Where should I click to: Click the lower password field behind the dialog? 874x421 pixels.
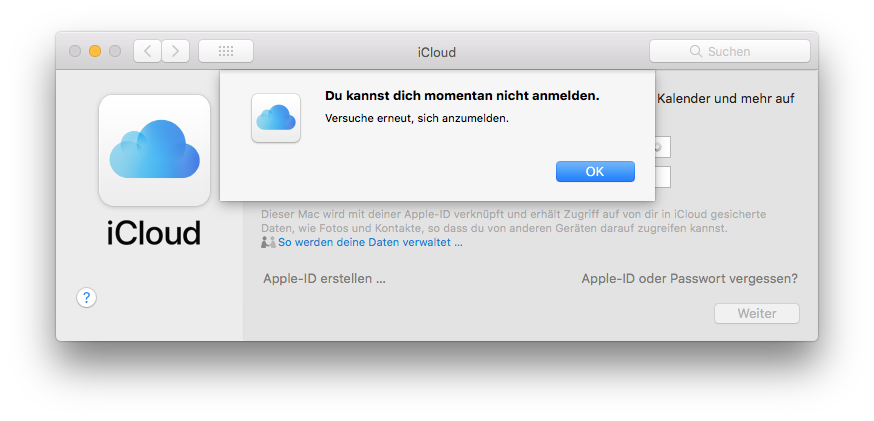662,177
